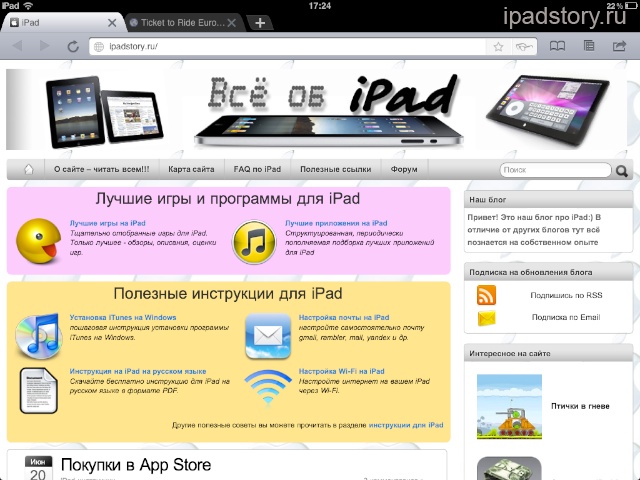
Task: Focus the ipadstory.ru address bar
Action: 287,47
